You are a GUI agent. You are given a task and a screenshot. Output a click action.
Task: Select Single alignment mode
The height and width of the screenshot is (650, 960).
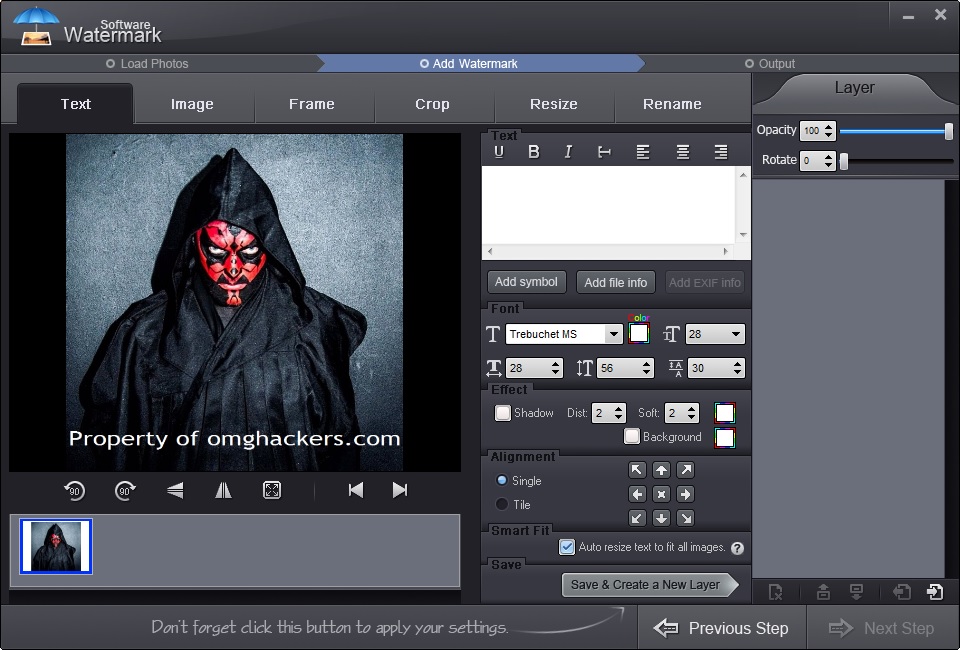coord(502,480)
